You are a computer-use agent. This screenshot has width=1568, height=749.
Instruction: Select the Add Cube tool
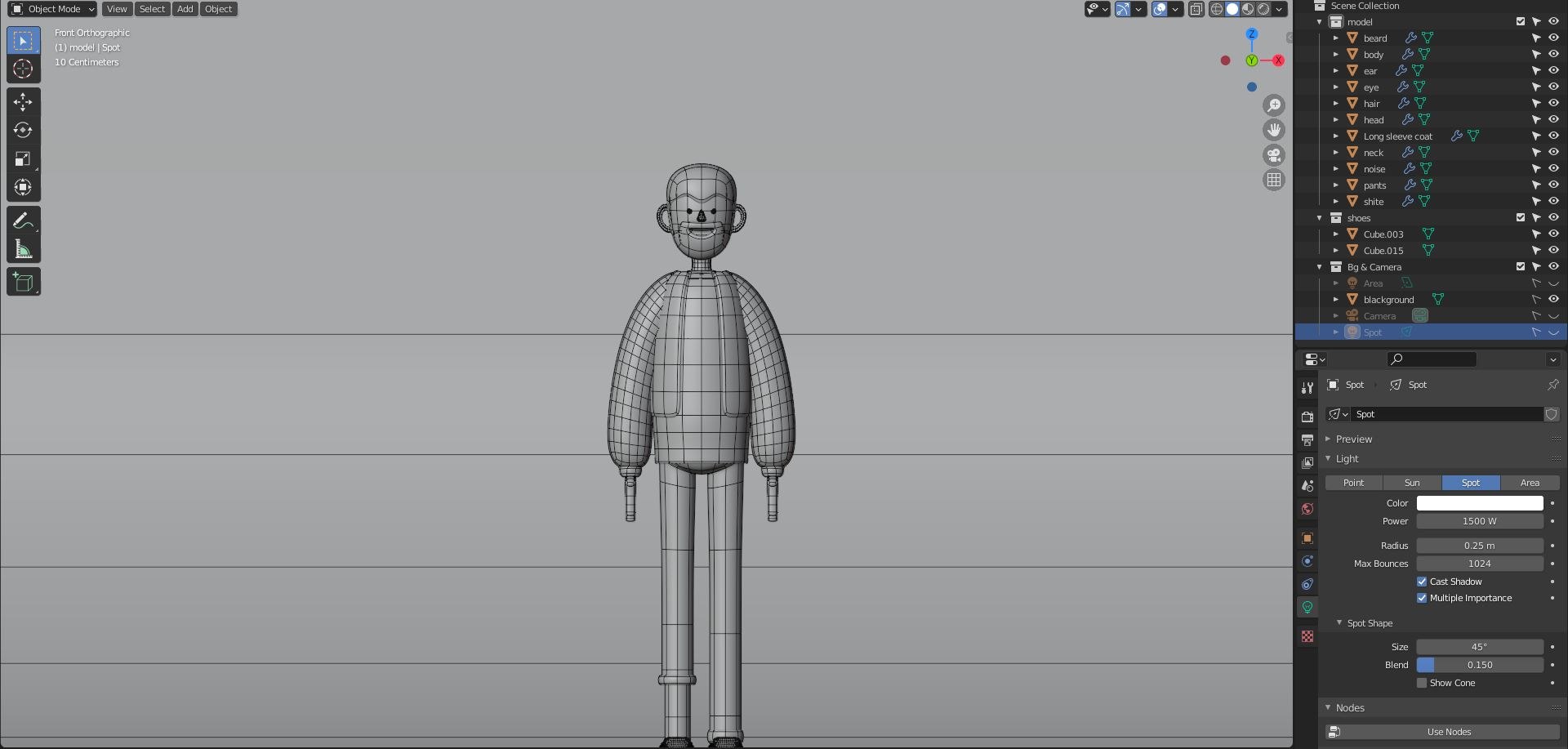click(x=23, y=283)
